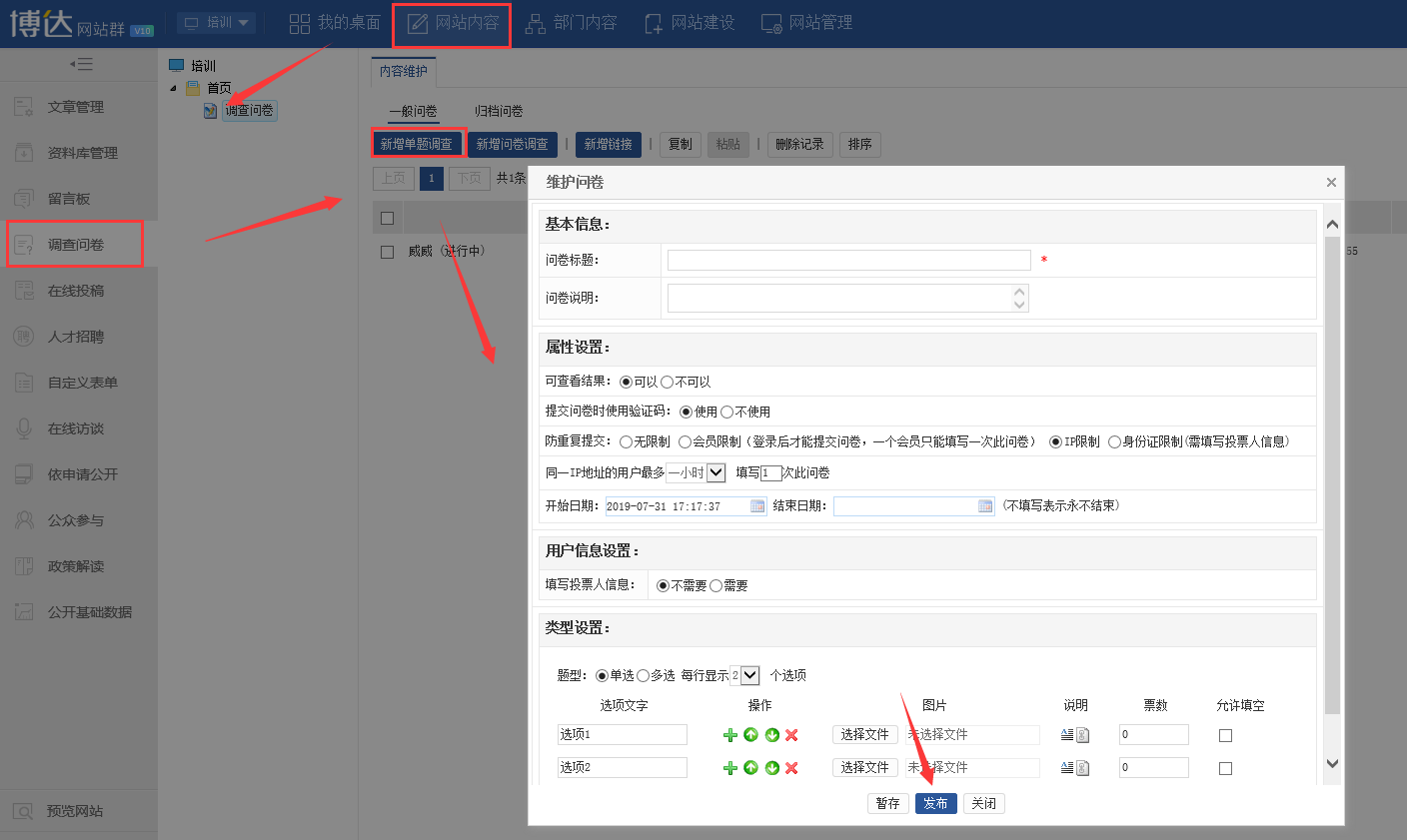Open 网站管理 in top navigation
This screenshot has height=840, width=1407.
[x=807, y=22]
